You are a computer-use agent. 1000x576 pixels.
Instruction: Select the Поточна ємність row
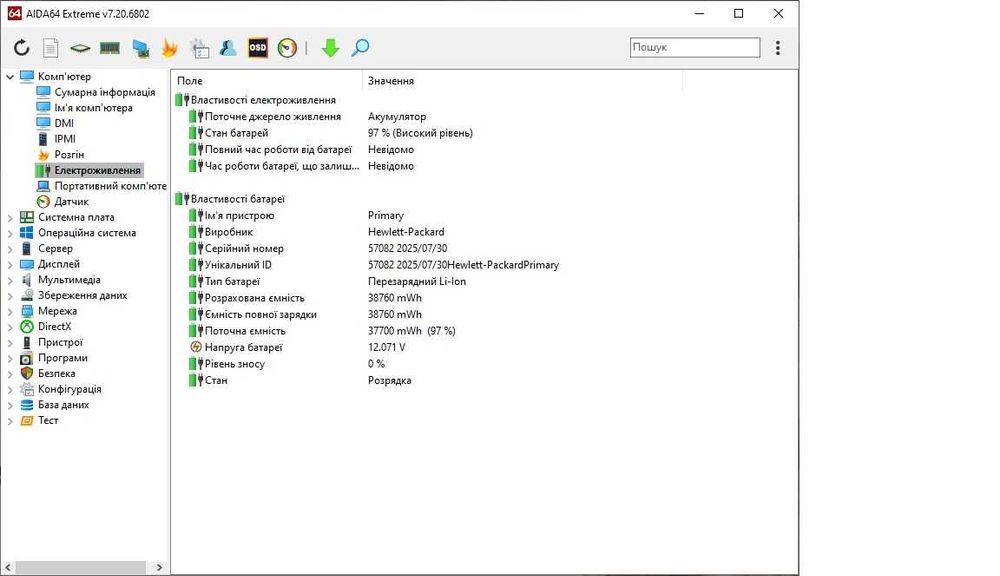[x=245, y=331]
